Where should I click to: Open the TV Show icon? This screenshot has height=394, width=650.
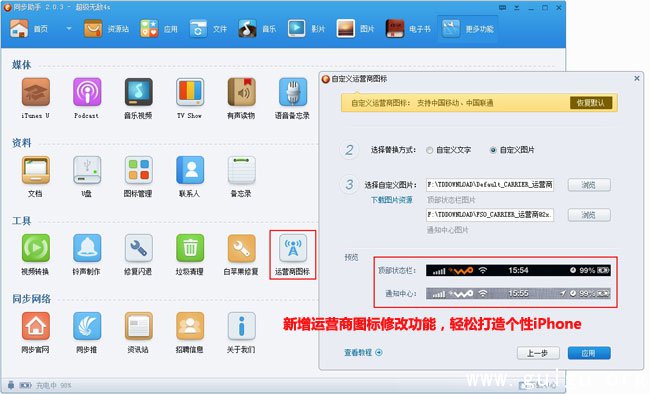pyautogui.click(x=189, y=92)
